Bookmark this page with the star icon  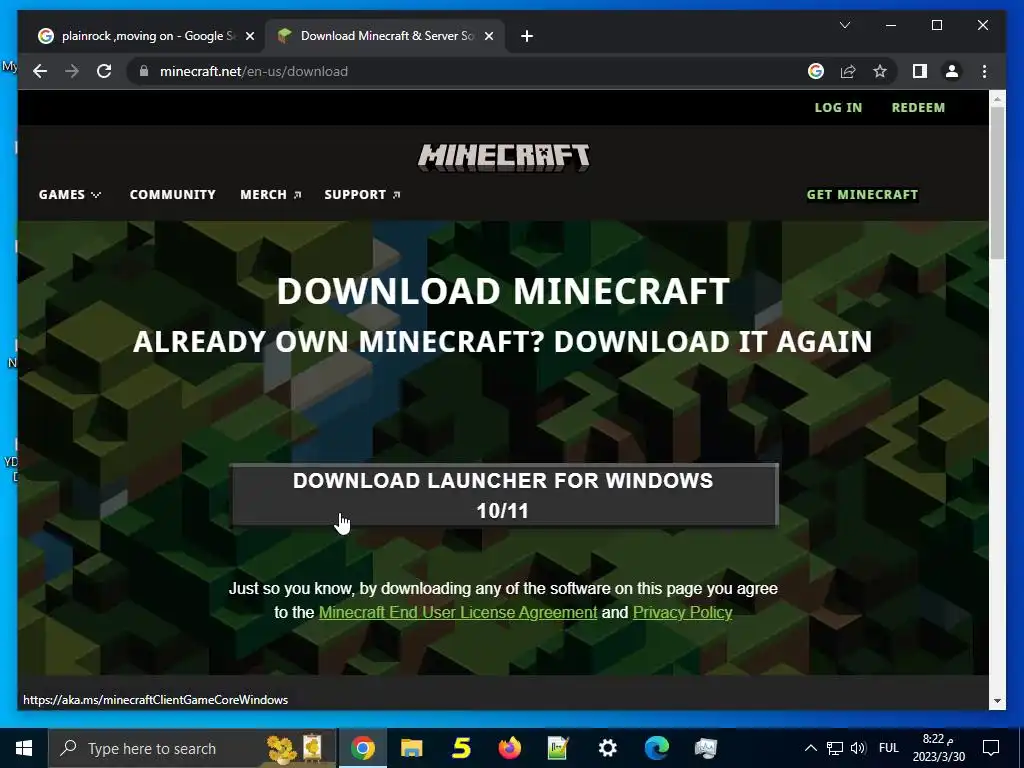(x=880, y=71)
